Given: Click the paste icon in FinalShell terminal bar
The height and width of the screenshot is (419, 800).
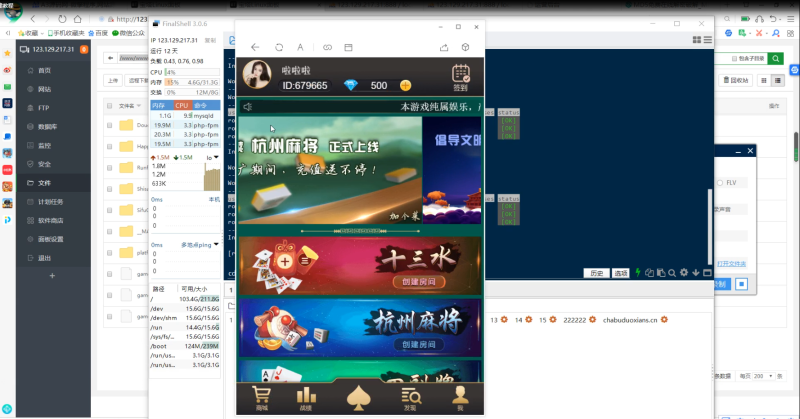Looking at the screenshot, I should (661, 273).
